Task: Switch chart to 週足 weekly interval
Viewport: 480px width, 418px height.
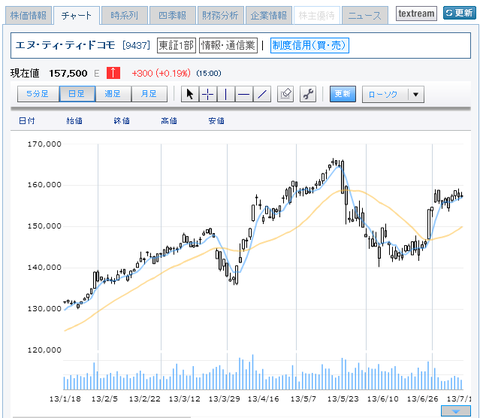Action: [113, 94]
